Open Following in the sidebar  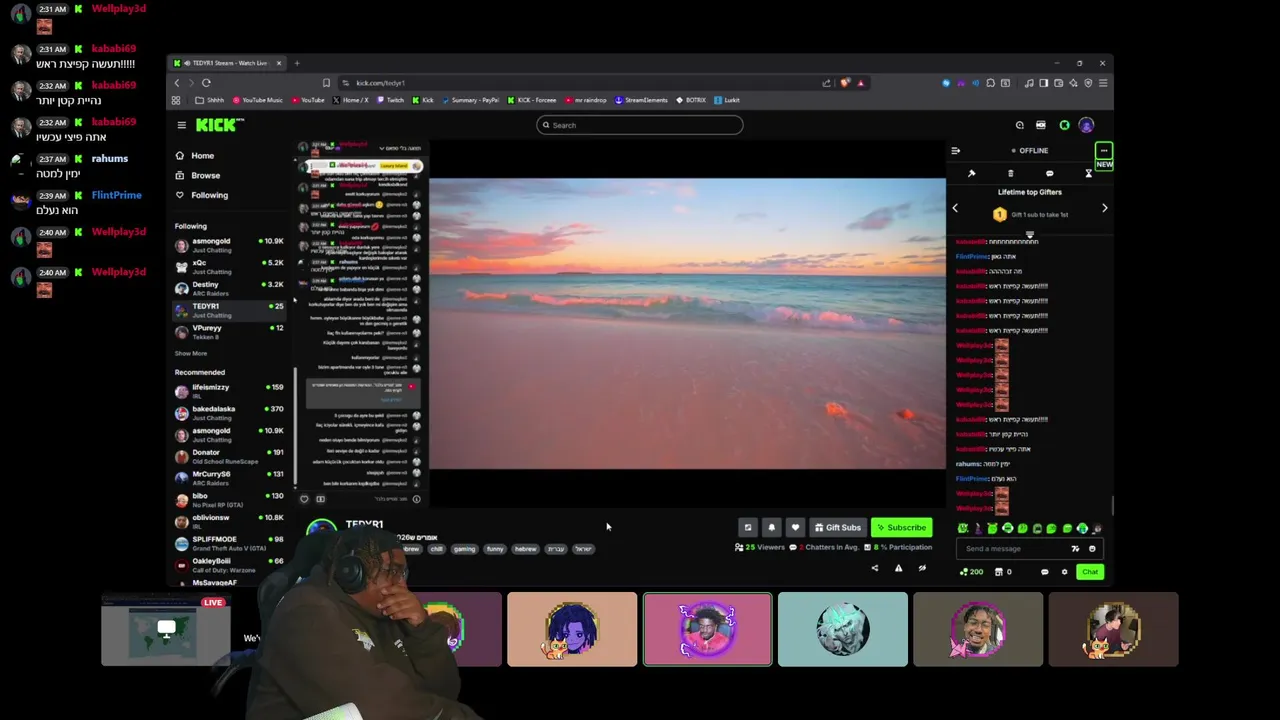pyautogui.click(x=201, y=195)
